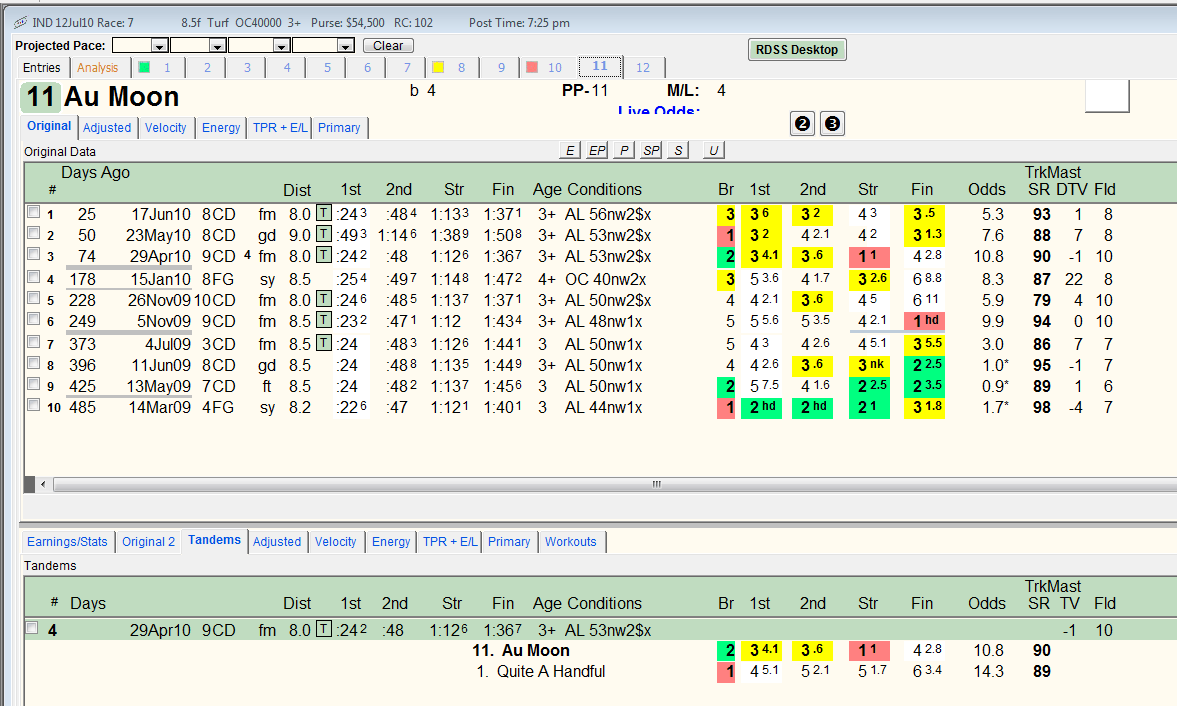Open the lower Energy tab
The image size is (1177, 706).
pyautogui.click(x=391, y=542)
